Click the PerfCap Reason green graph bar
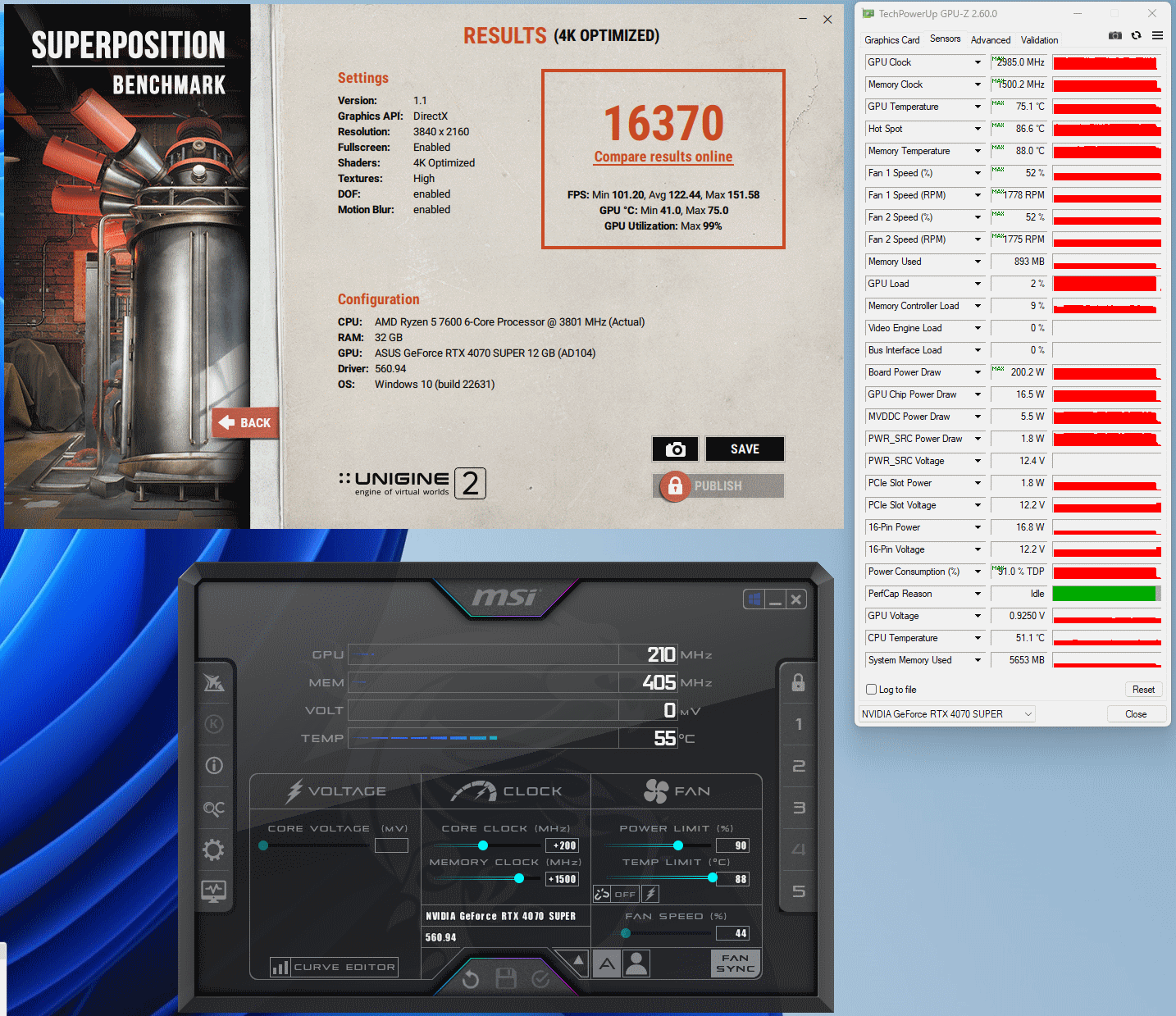The height and width of the screenshot is (1016, 1176). 1106,594
